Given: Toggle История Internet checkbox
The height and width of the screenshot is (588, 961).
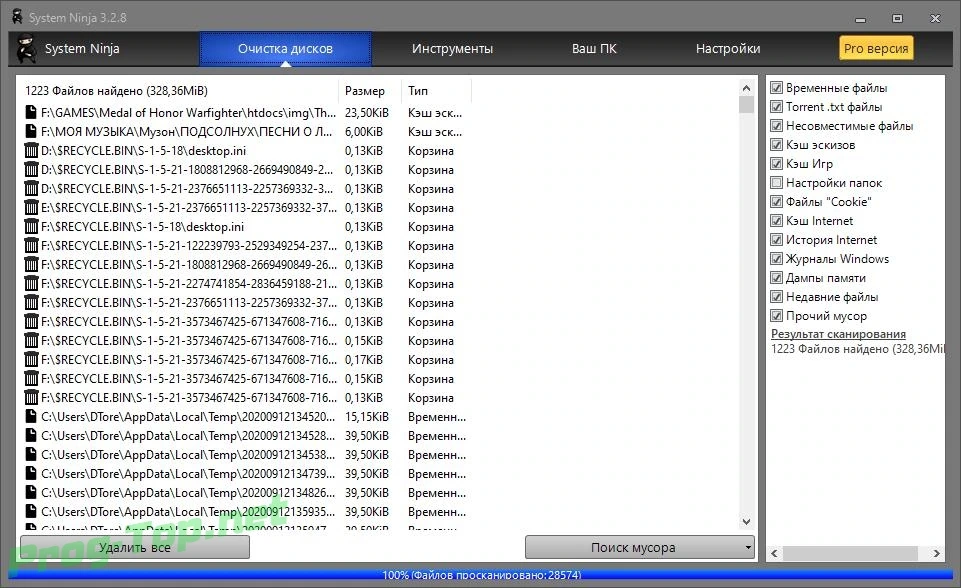Looking at the screenshot, I should point(777,240).
